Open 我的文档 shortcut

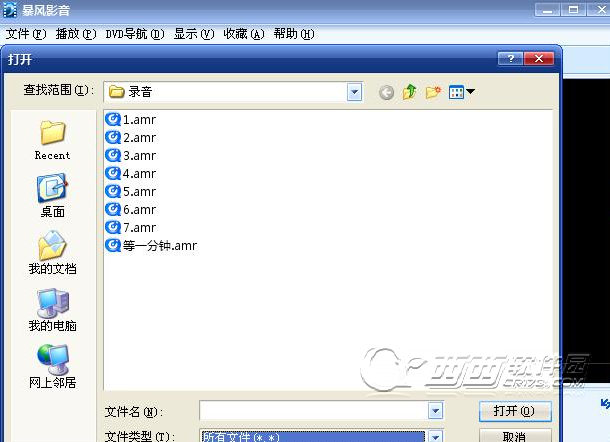[53, 253]
